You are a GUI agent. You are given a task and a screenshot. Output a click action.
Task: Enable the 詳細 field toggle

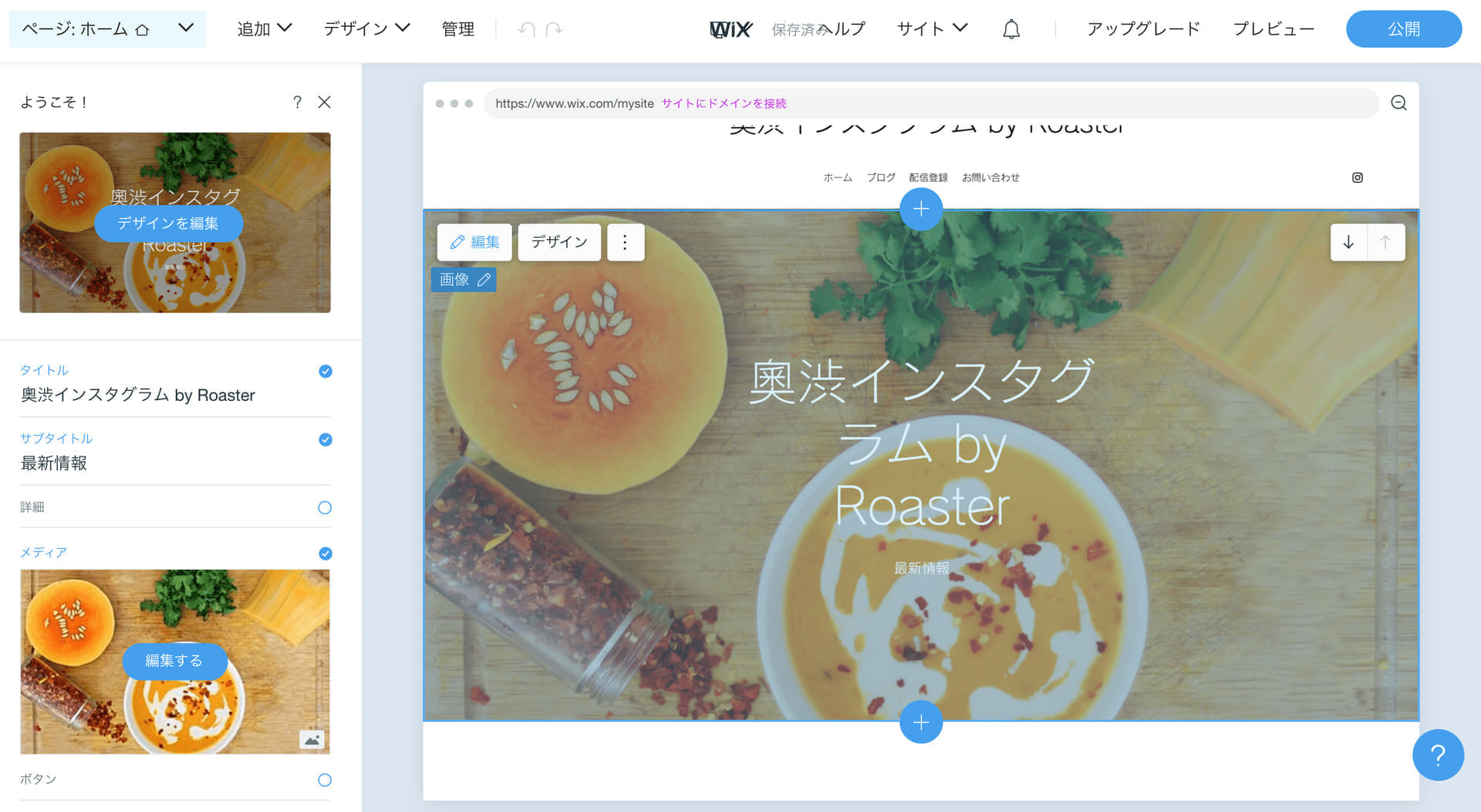[x=325, y=507]
